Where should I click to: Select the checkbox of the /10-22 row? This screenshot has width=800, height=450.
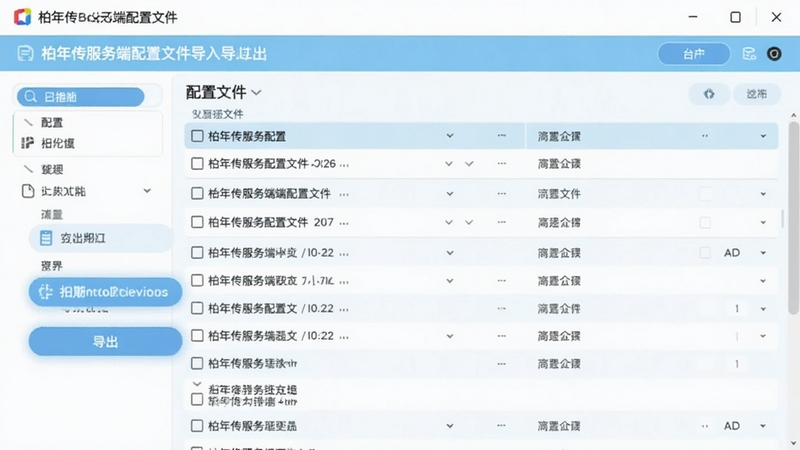point(197,253)
